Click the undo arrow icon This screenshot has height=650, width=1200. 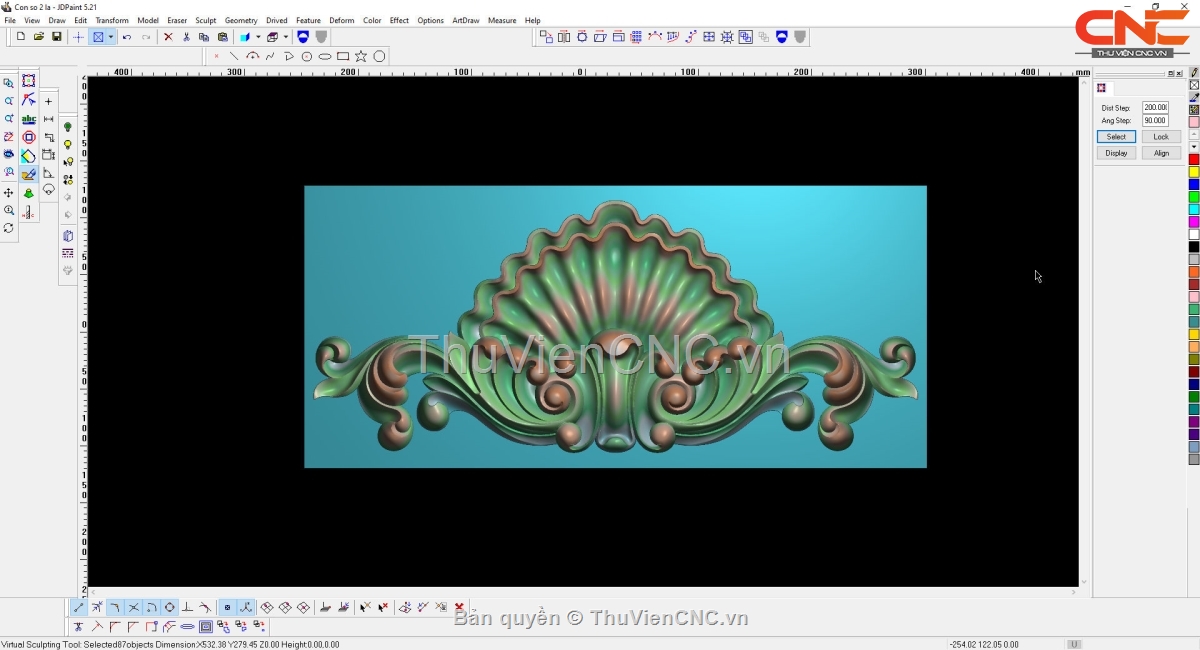[x=127, y=37]
